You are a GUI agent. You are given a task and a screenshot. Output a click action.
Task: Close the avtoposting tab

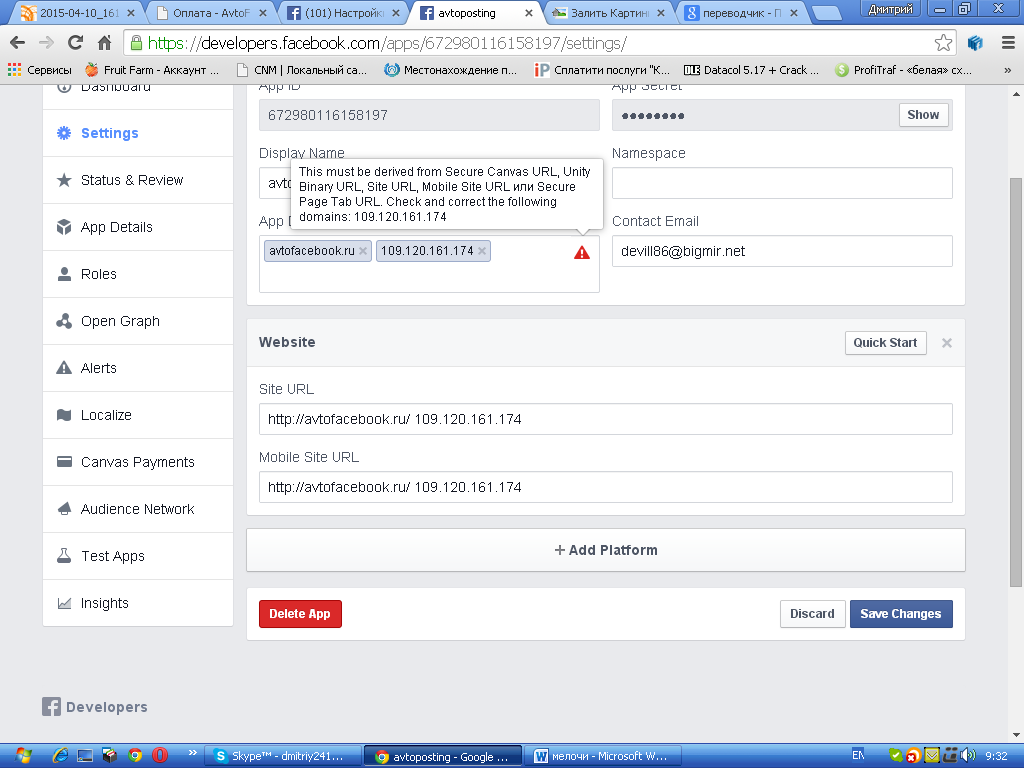(528, 13)
